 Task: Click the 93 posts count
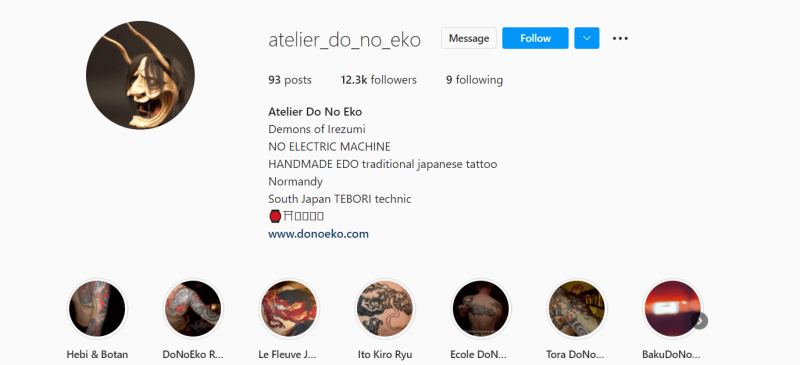pyautogui.click(x=290, y=80)
